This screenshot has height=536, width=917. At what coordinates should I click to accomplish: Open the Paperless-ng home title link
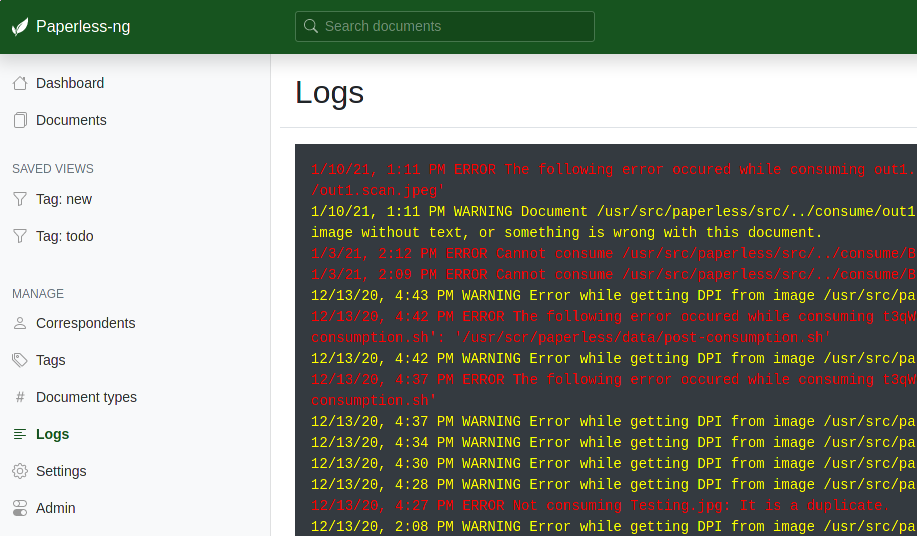(83, 26)
